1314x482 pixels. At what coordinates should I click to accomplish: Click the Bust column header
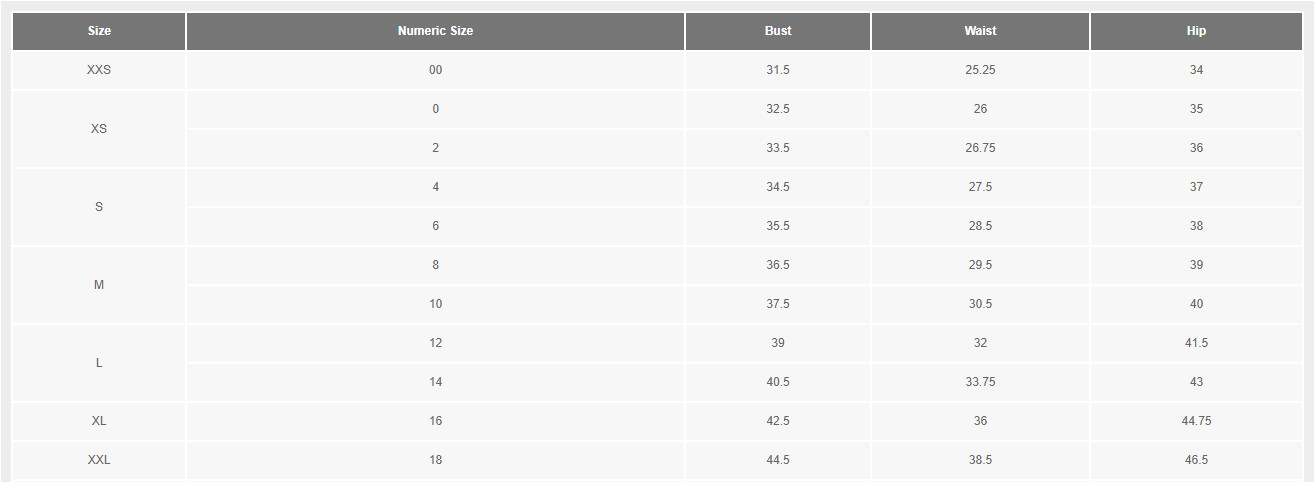tap(778, 31)
